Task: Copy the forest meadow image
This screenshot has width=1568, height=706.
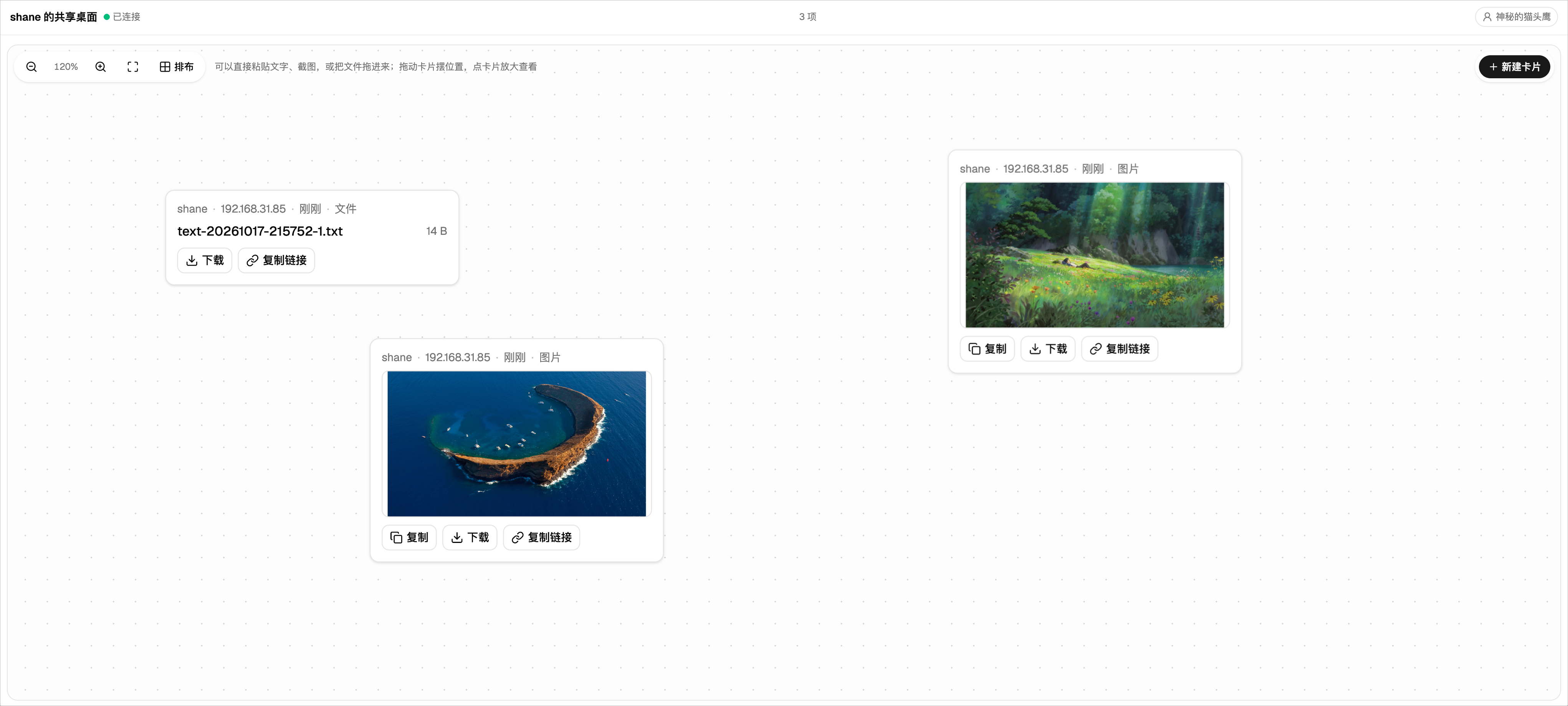Action: 987,349
